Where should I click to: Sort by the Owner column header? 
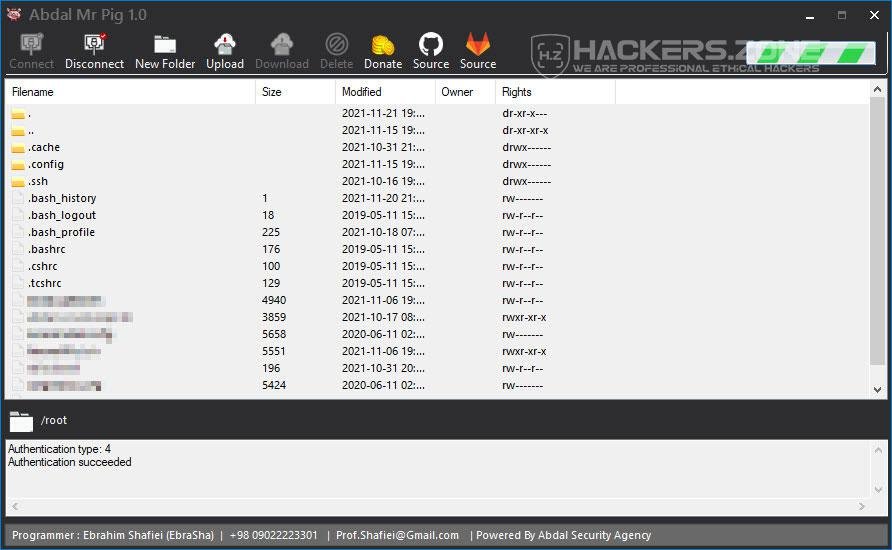pos(465,92)
